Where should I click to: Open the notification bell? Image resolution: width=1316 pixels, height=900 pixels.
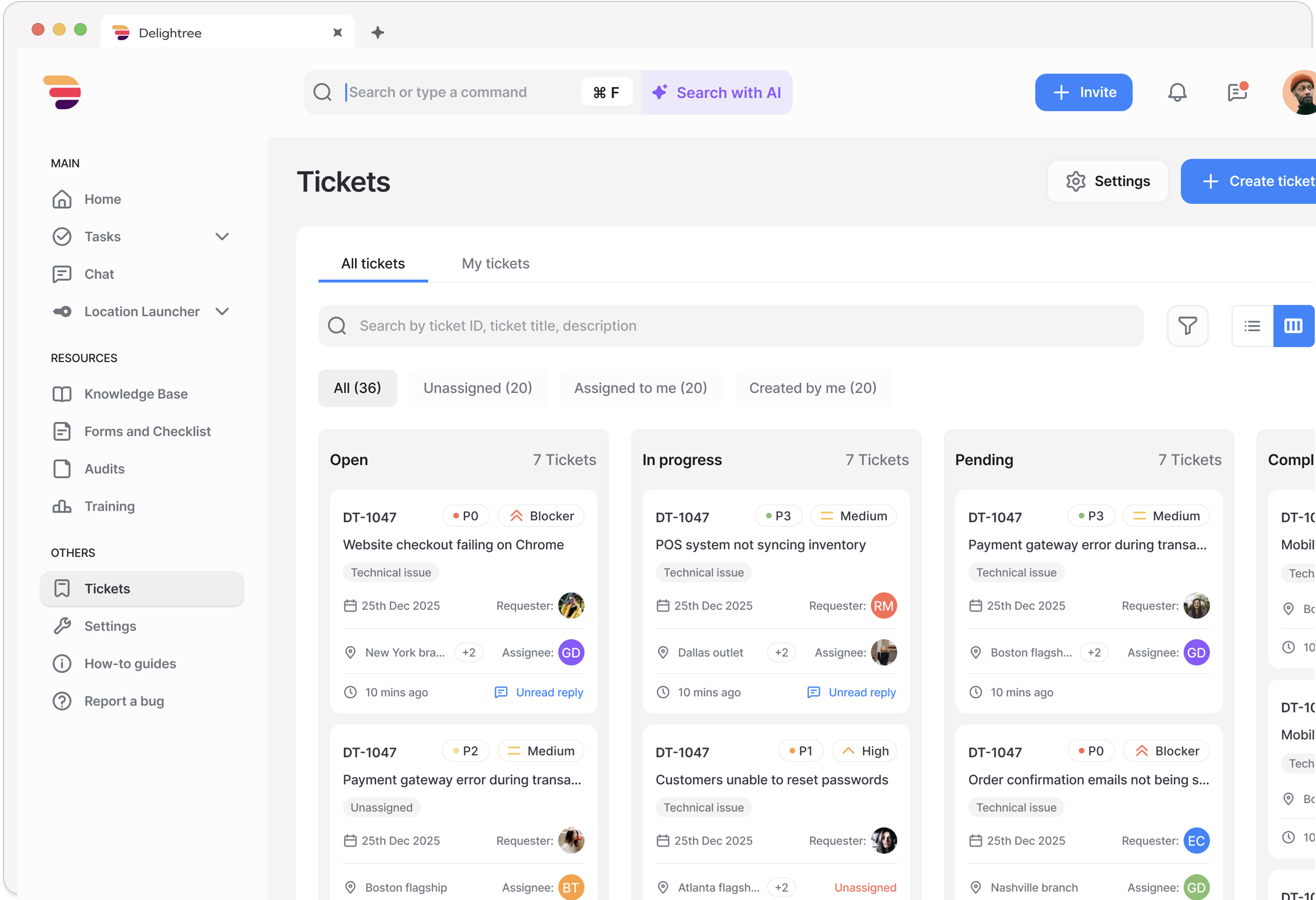point(1178,92)
